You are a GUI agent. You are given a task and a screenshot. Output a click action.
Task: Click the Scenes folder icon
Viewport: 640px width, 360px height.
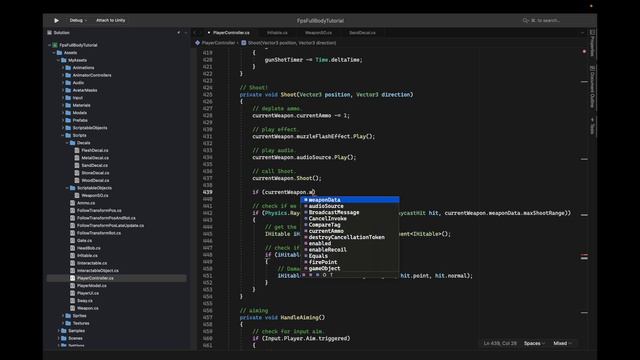(64, 338)
